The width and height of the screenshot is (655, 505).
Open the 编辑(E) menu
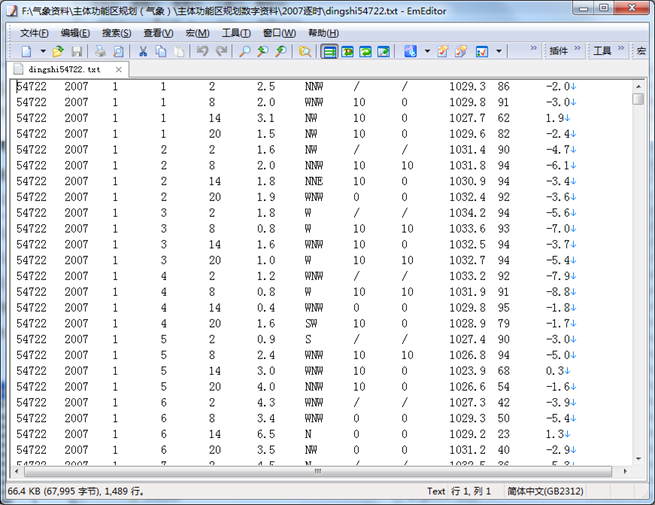75,33
